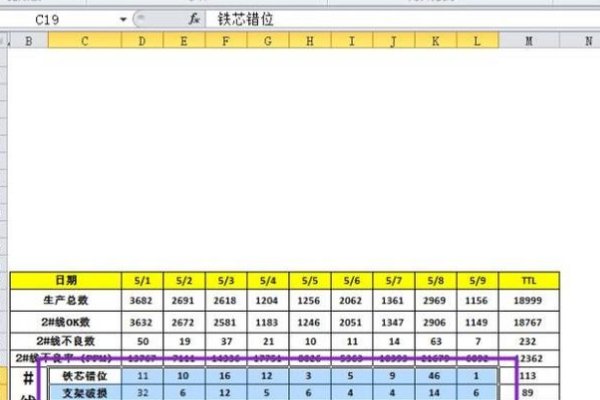This screenshot has width=600, height=400.
Task: Click the cell with value 2969
Action: pyautogui.click(x=435, y=300)
